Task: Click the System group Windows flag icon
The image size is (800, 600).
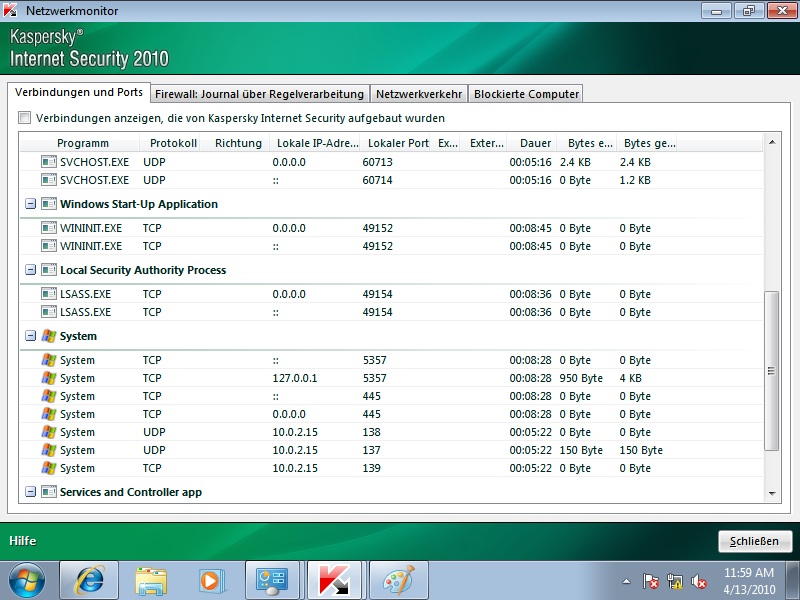Action: point(49,336)
